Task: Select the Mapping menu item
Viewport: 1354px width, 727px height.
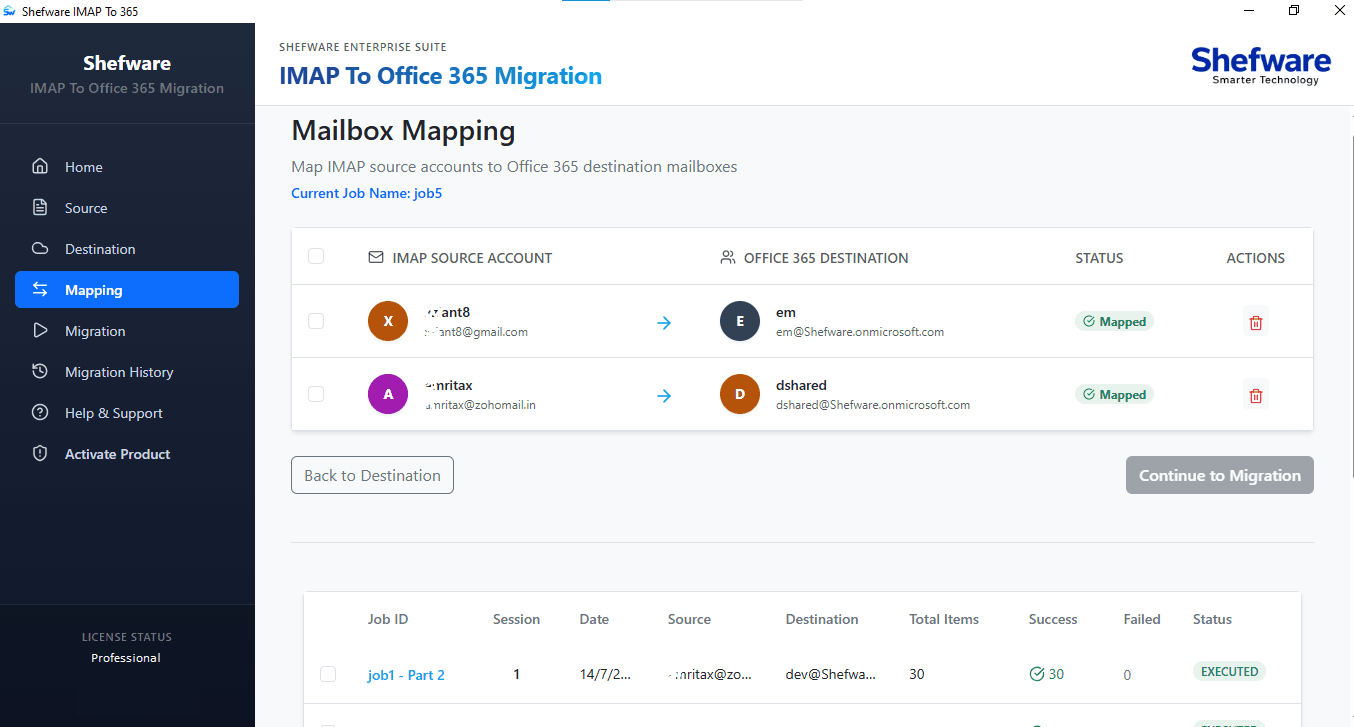Action: 127,289
